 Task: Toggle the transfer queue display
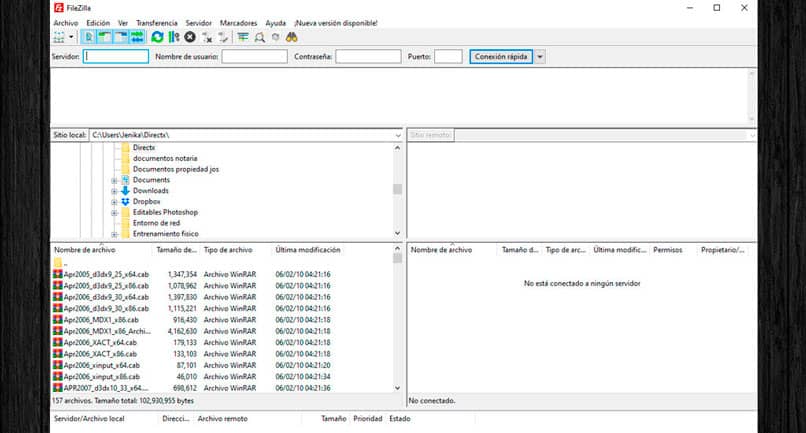[137, 37]
